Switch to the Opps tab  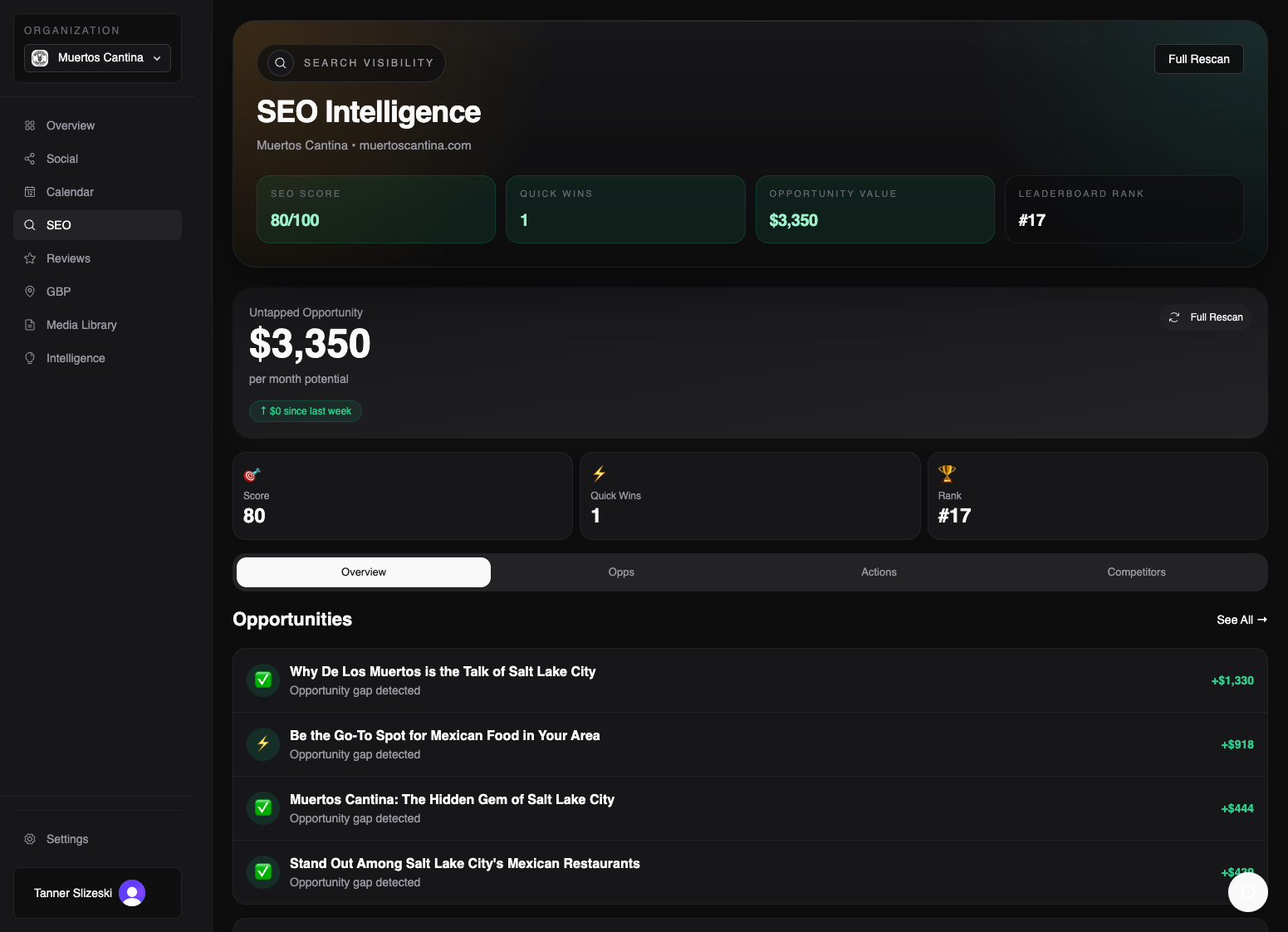(x=621, y=571)
